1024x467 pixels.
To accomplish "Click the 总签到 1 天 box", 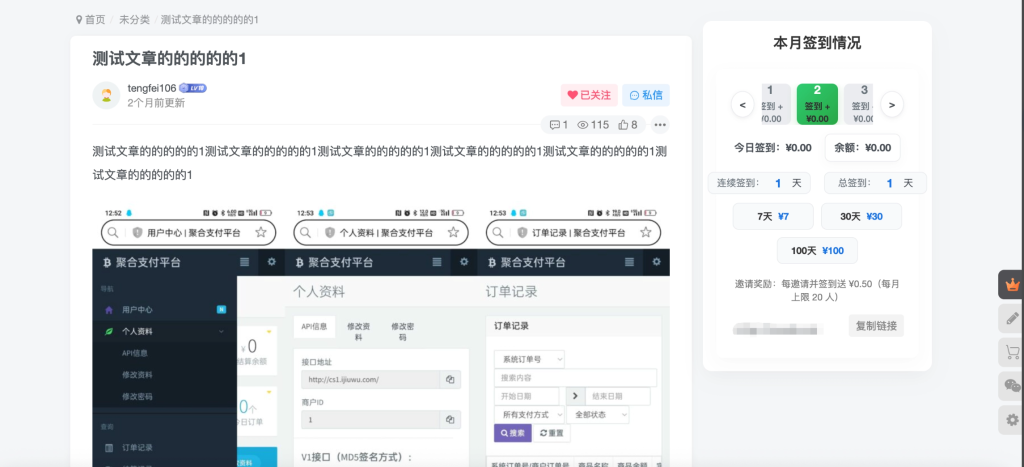I will click(x=875, y=183).
